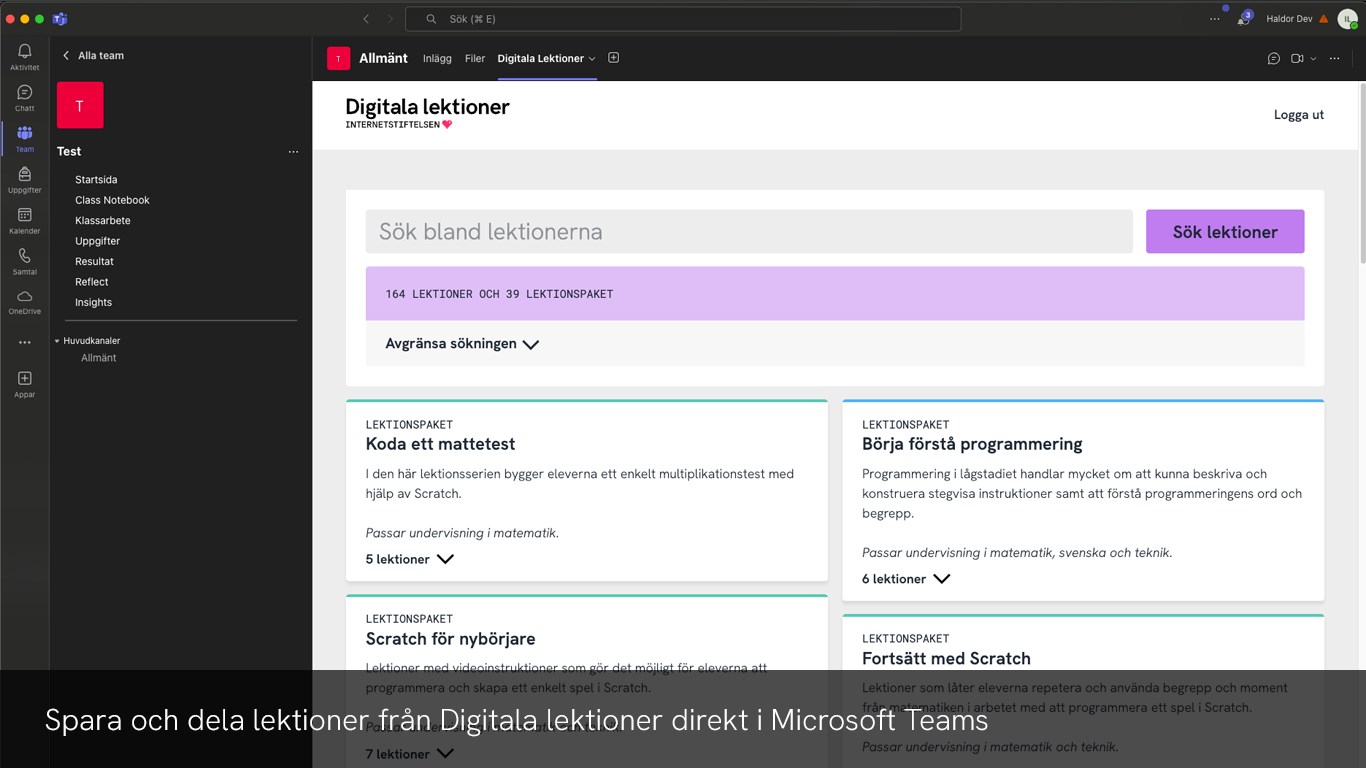Open Uppgifter in the Test team list
The image size is (1366, 768).
pos(97,241)
